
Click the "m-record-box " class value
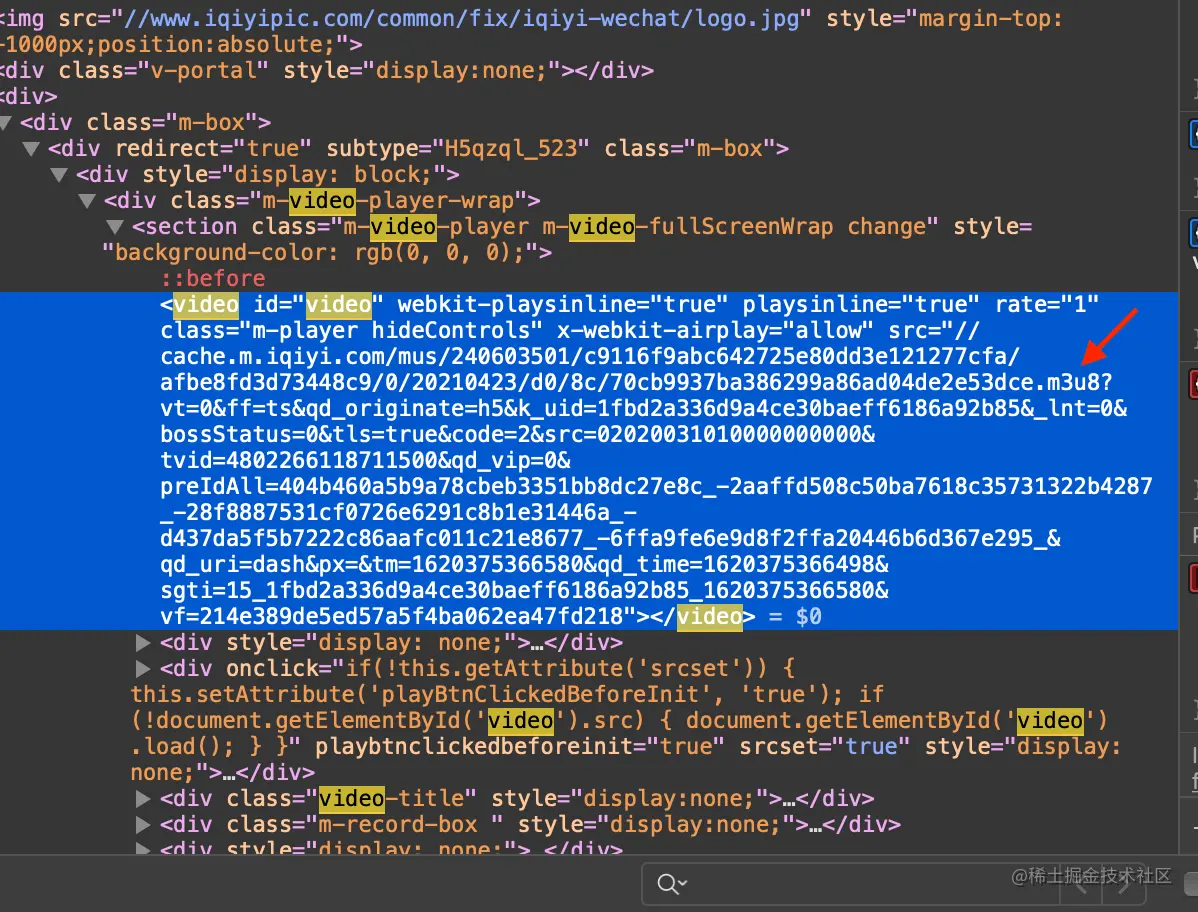tap(404, 825)
